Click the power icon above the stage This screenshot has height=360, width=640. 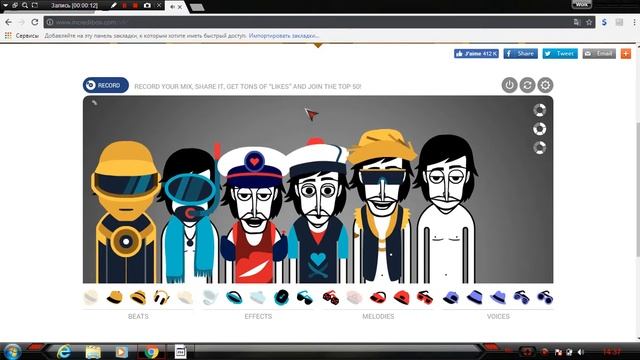509,85
